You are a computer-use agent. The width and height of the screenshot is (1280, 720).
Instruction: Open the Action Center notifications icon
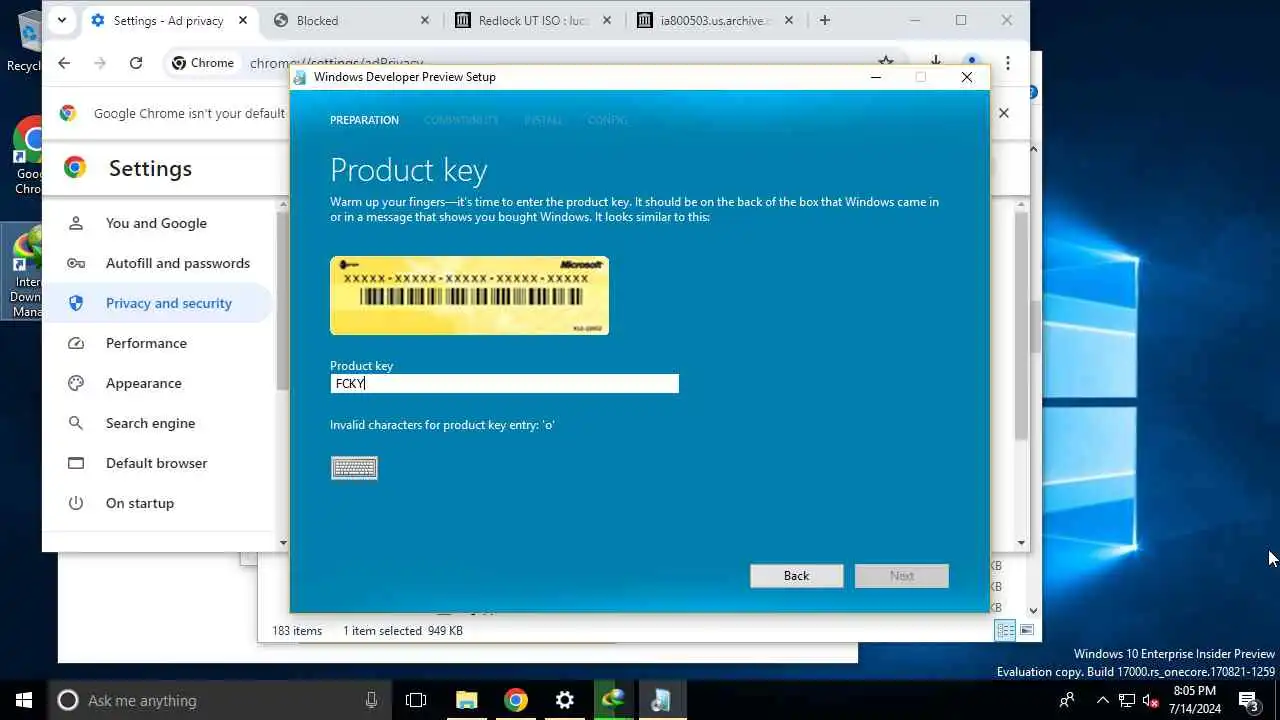[x=1249, y=700]
